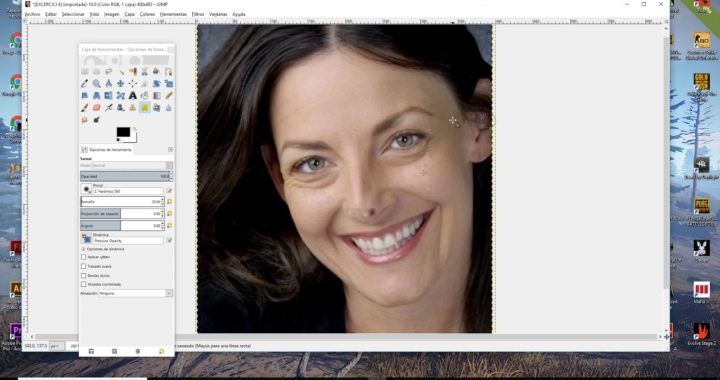Image resolution: width=720 pixels, height=380 pixels.
Task: Select the Select by Color tool
Action: pyautogui.click(x=132, y=72)
